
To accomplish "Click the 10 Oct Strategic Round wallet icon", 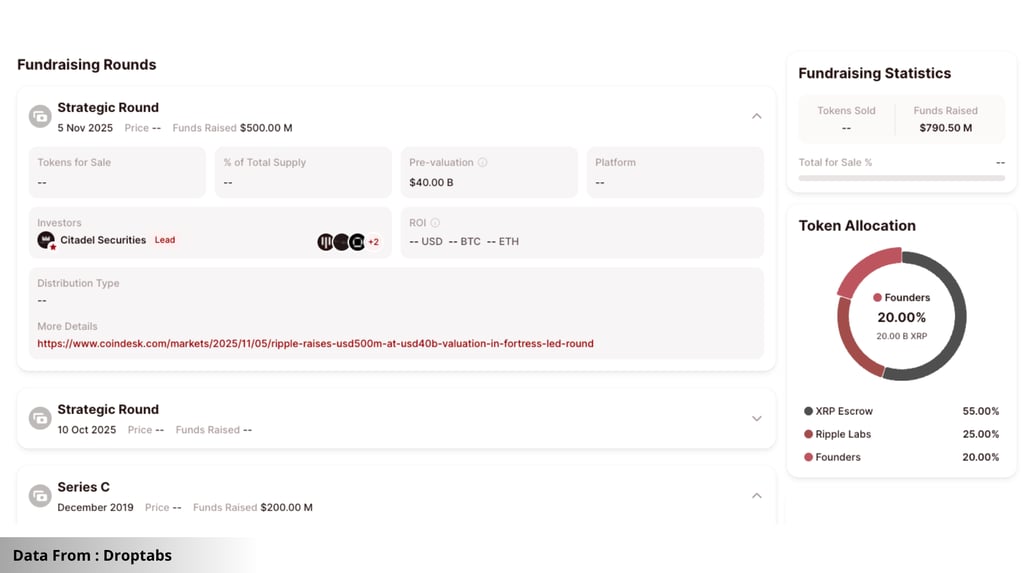I will (x=40, y=418).
